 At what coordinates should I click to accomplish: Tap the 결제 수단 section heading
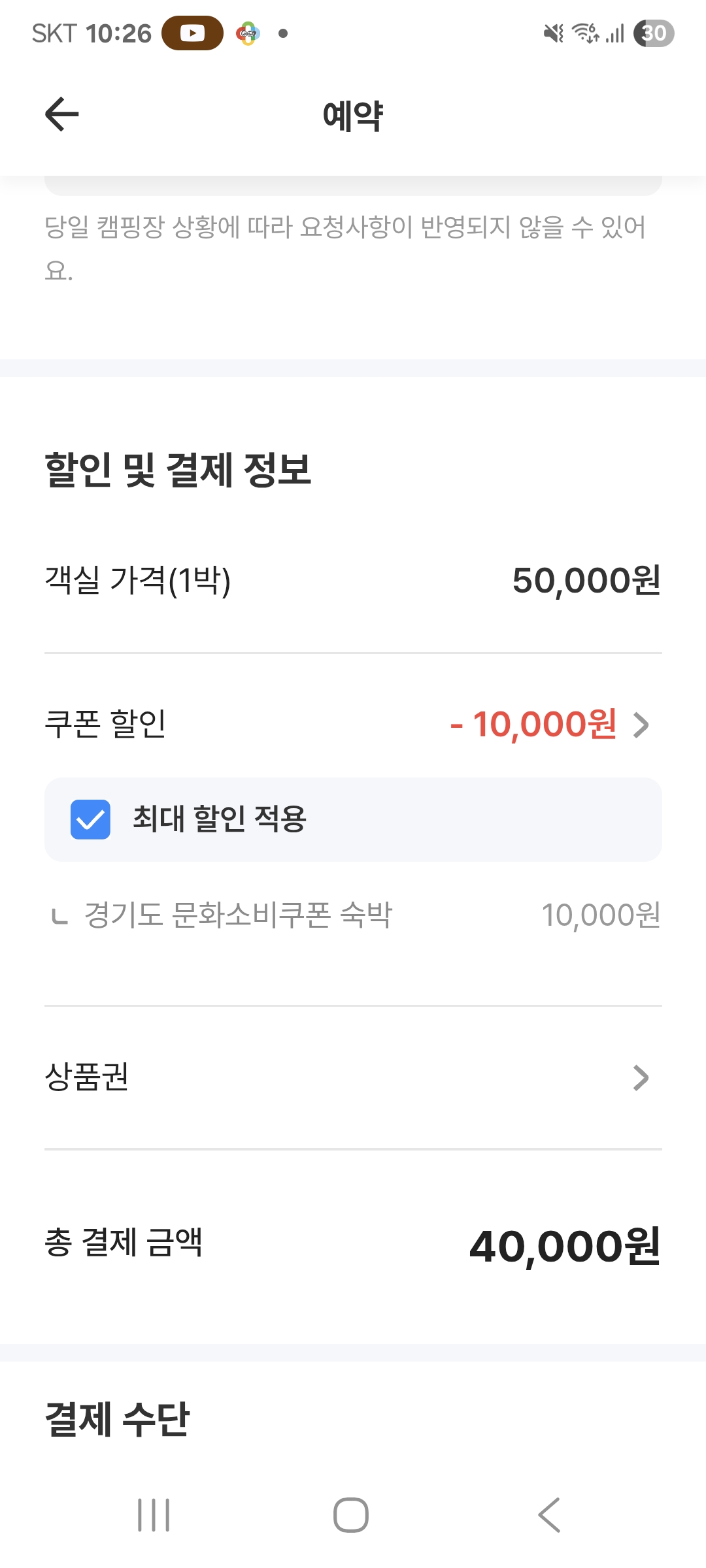118,1420
